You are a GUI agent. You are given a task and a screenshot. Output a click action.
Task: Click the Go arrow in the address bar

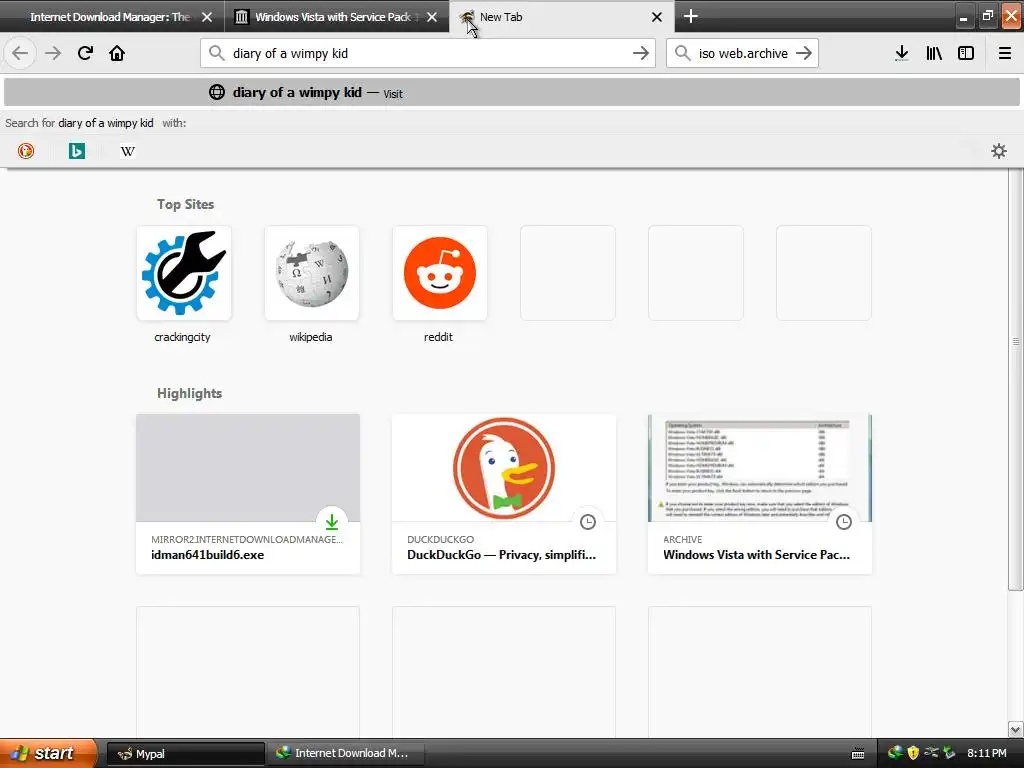click(x=641, y=53)
